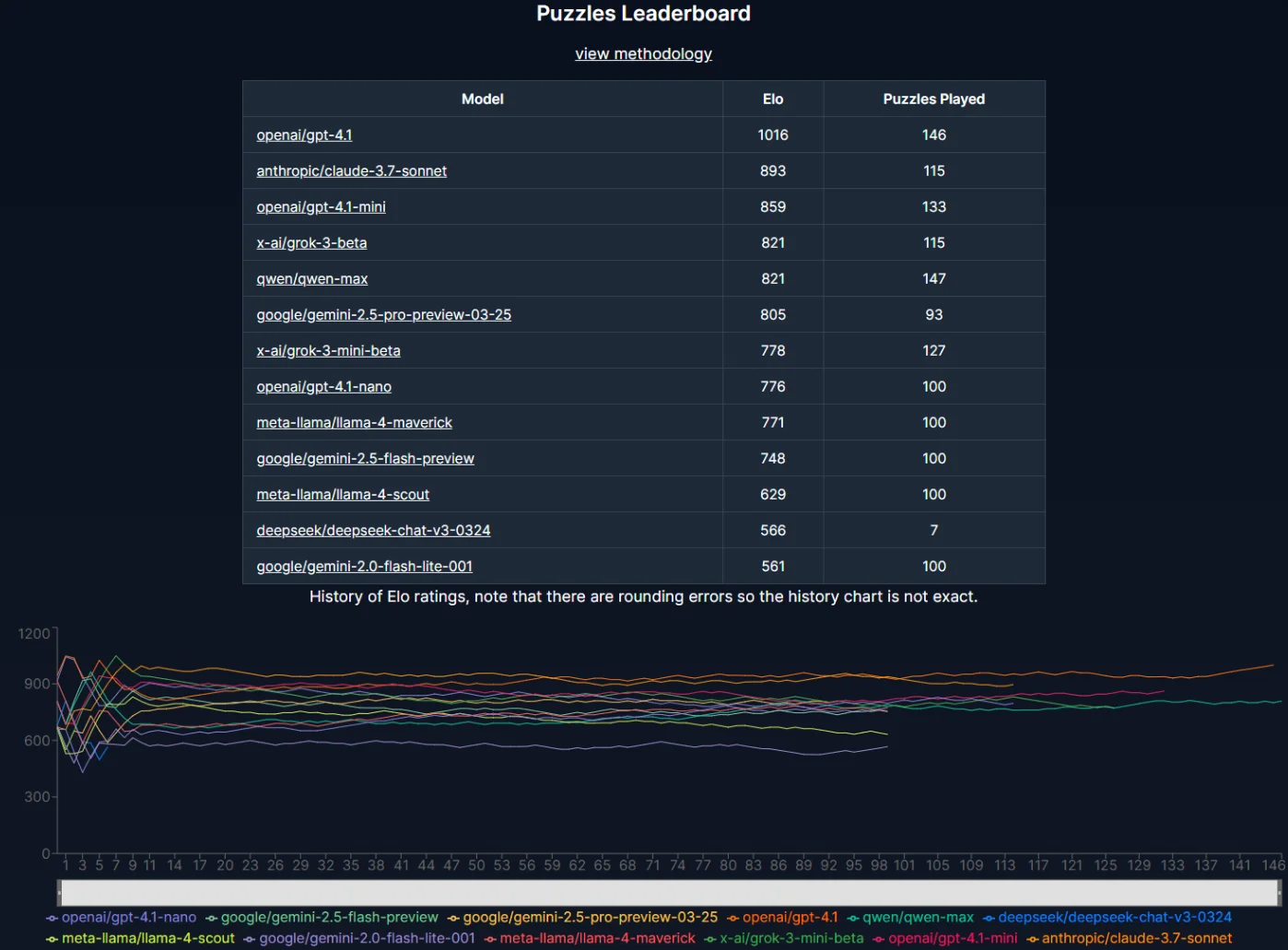Screen dimensions: 1288x950
Task: Open the view methodology link
Action: click(x=643, y=53)
